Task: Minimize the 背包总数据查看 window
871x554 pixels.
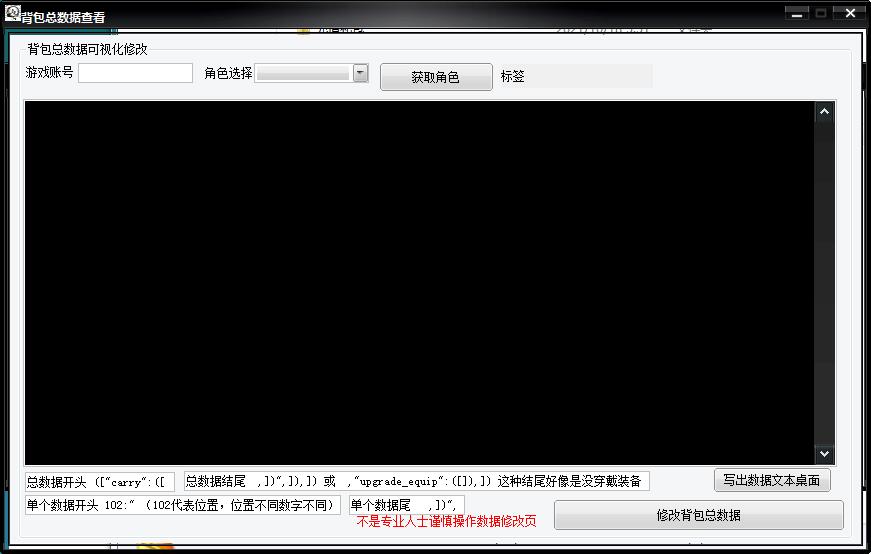Action: click(x=796, y=13)
